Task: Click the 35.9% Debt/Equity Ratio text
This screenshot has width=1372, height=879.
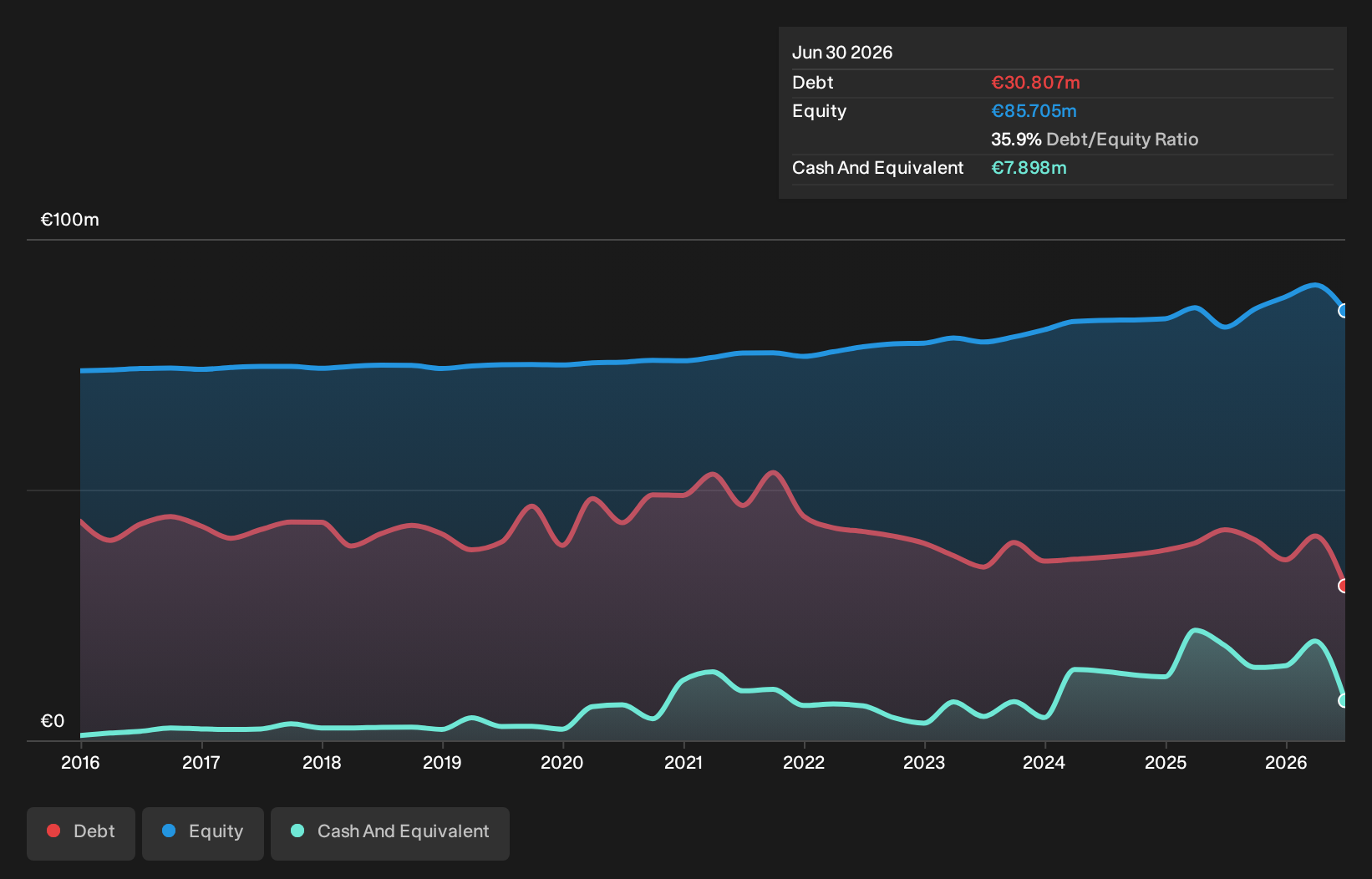Action: [x=1095, y=140]
